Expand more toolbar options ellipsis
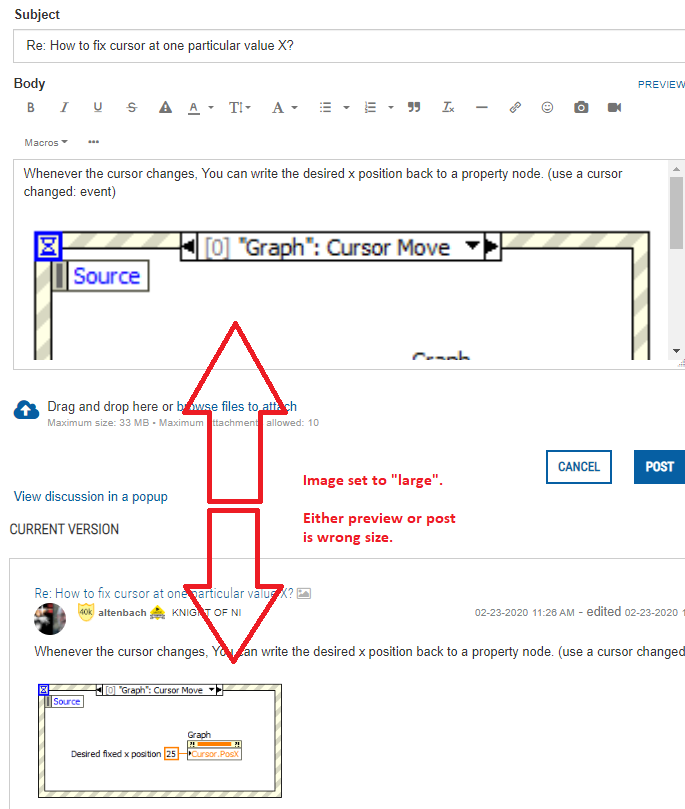 pos(93,142)
